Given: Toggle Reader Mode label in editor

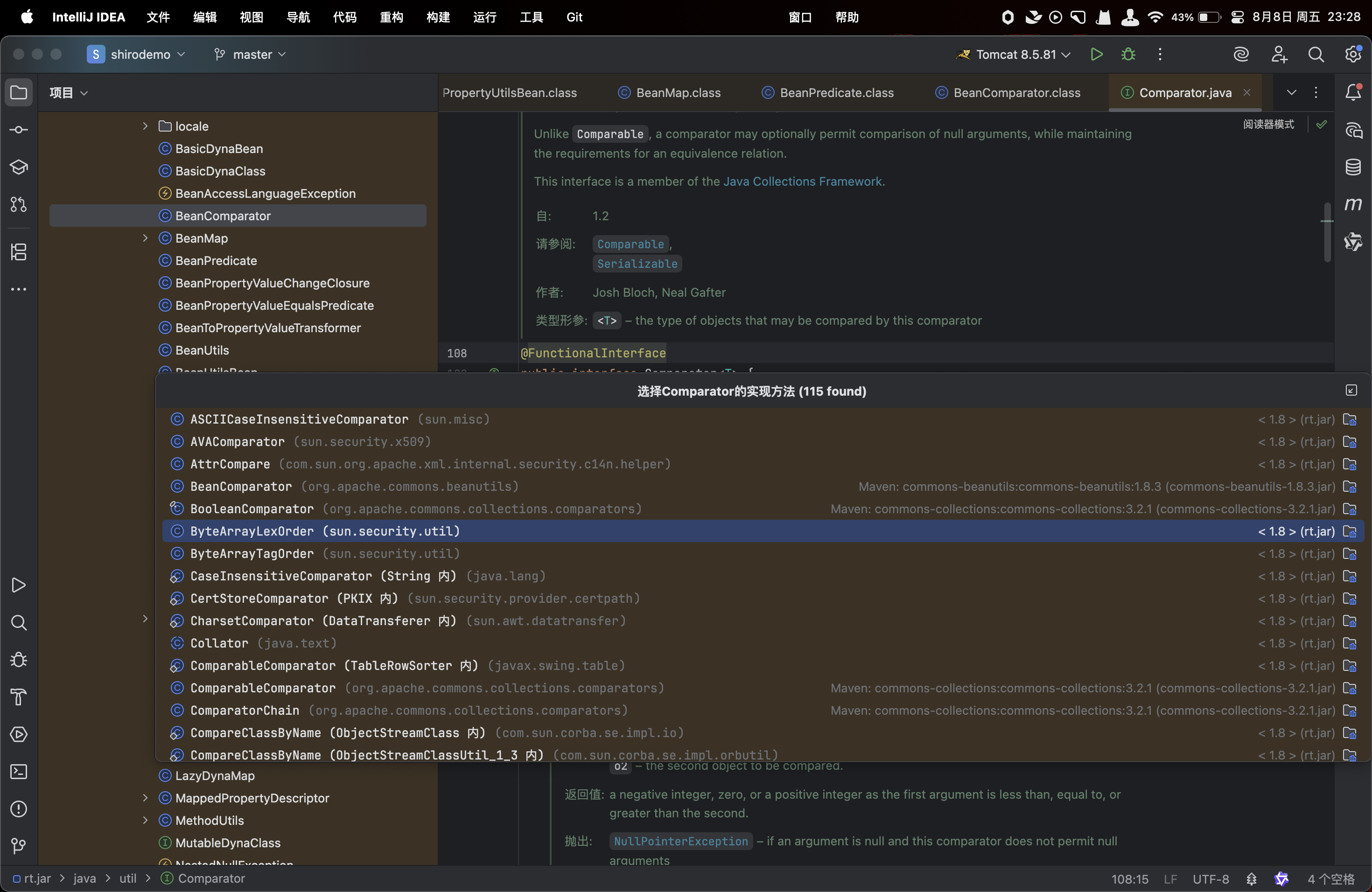Looking at the screenshot, I should pos(1268,124).
